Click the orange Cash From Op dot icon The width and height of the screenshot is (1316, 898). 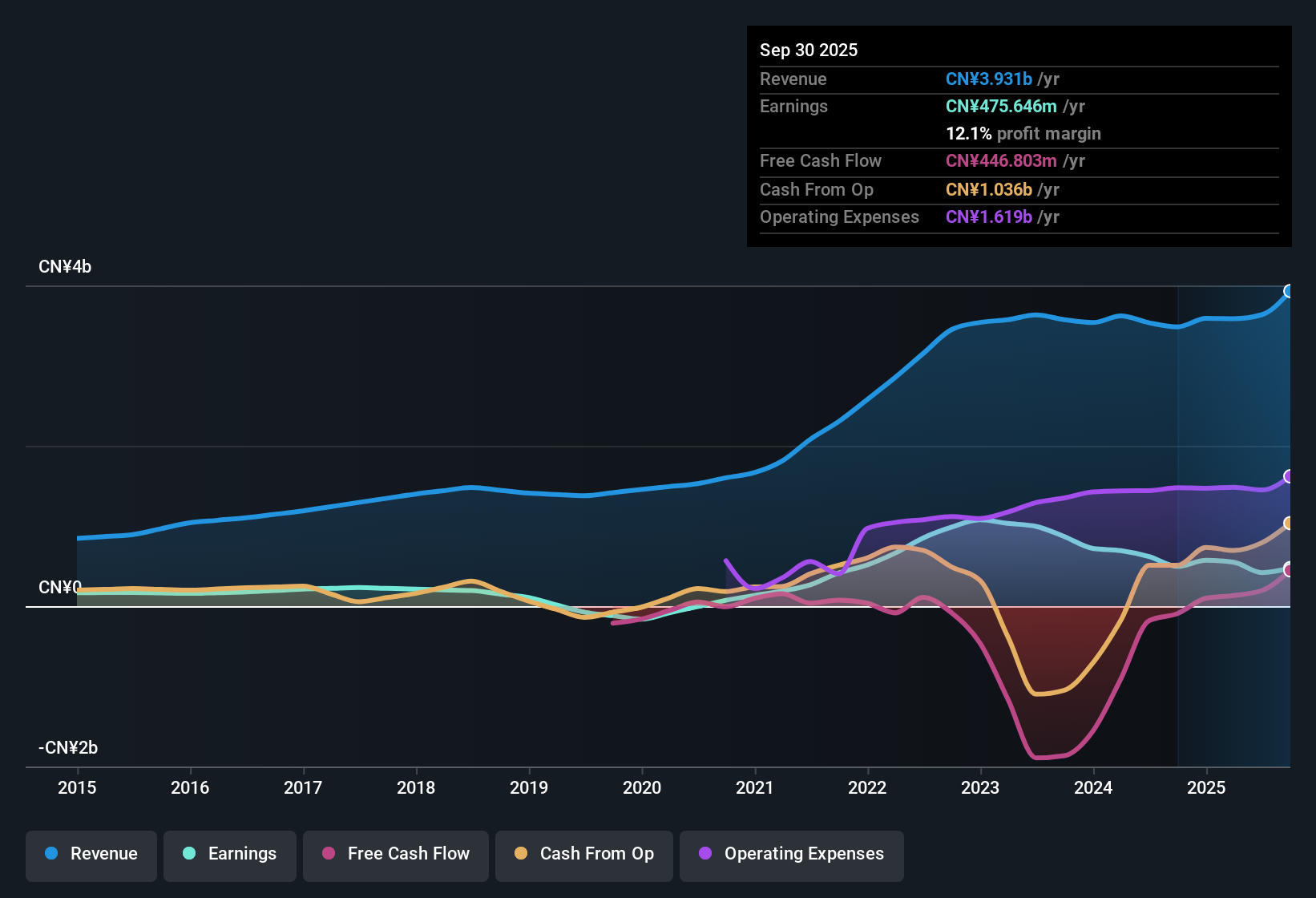pos(521,854)
